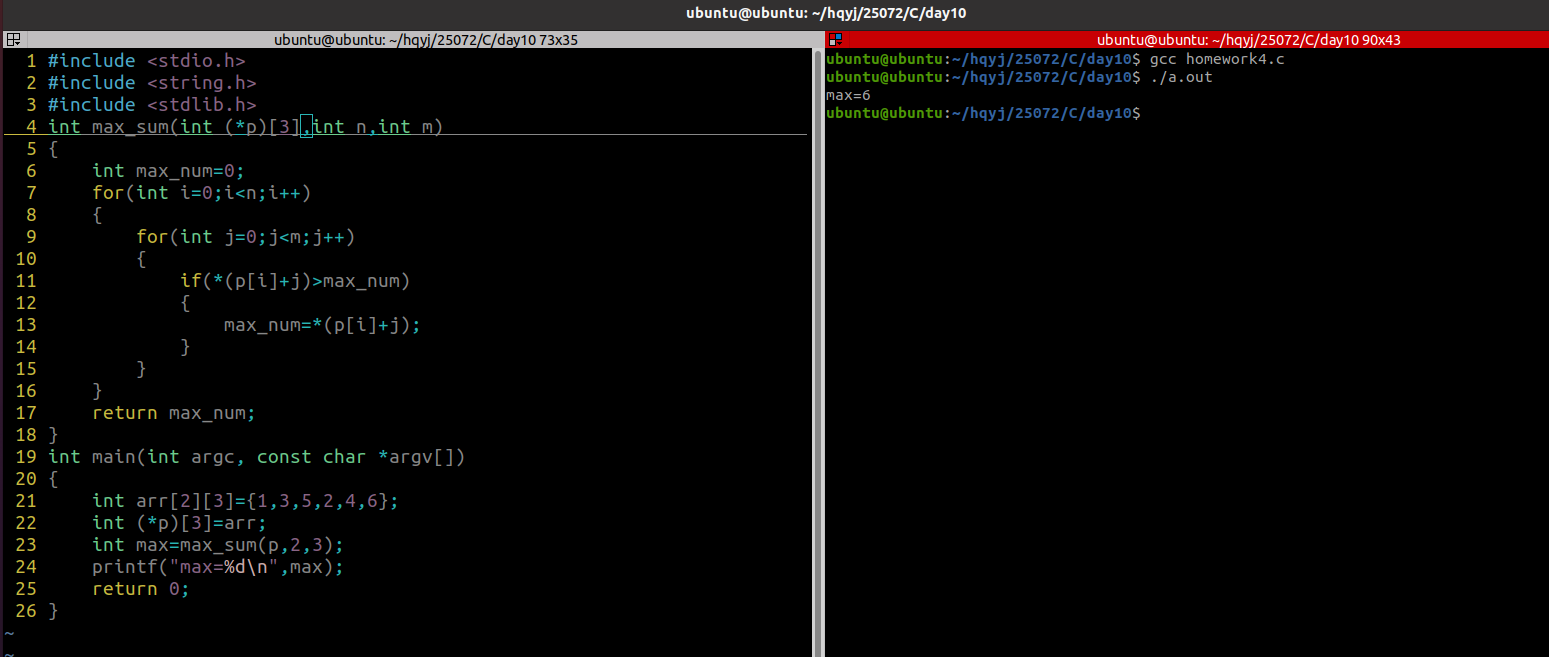Click the 'return max_num;' line

click(174, 413)
